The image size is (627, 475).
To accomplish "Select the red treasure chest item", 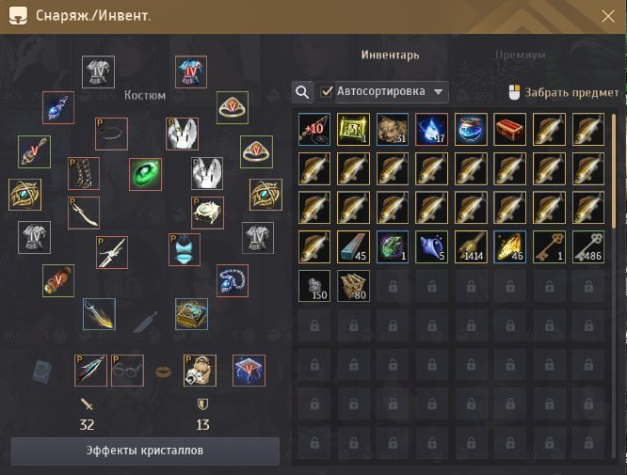I will tap(509, 129).
